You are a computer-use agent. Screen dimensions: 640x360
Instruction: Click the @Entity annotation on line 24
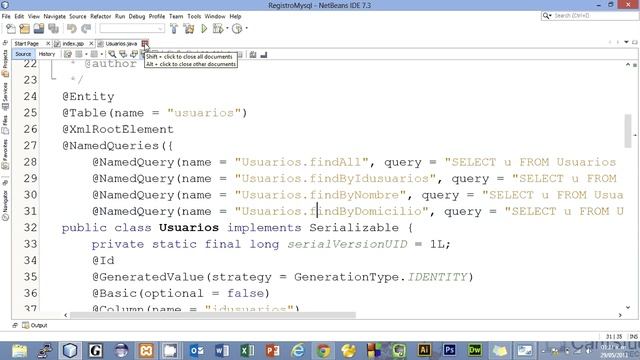pos(88,97)
